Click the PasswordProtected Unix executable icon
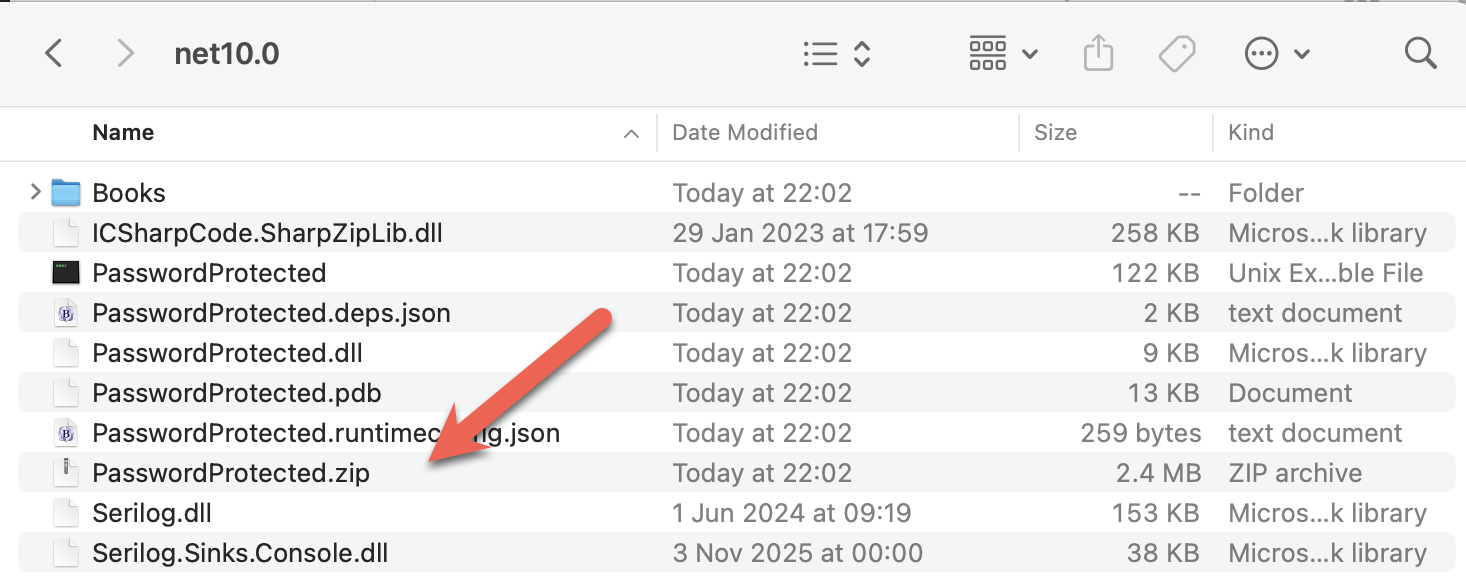 [65, 272]
